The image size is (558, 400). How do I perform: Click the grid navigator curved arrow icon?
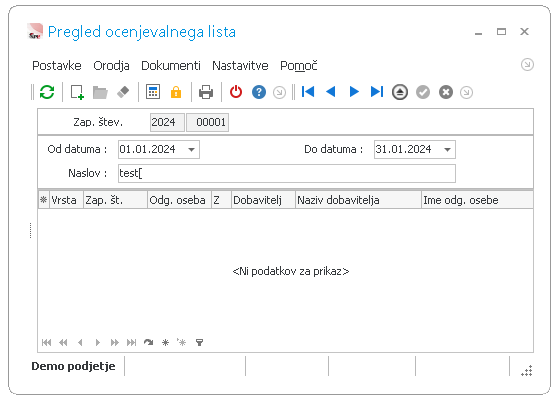pyautogui.click(x=148, y=342)
